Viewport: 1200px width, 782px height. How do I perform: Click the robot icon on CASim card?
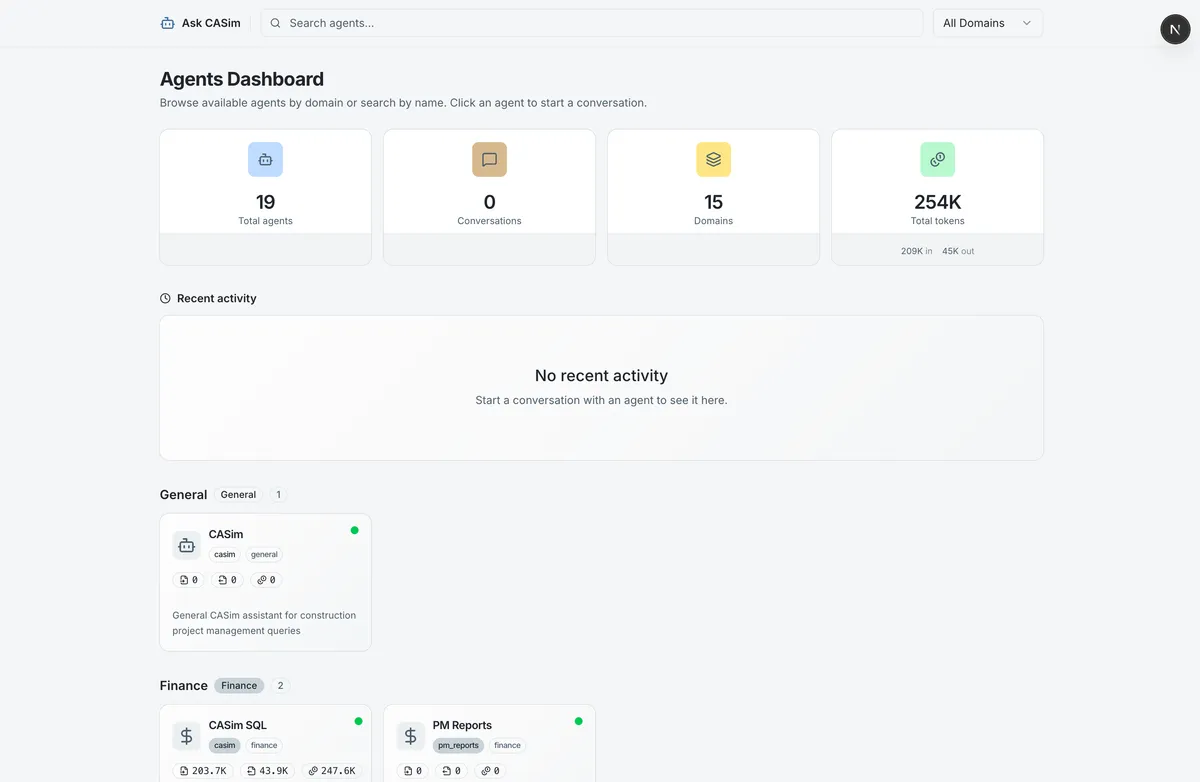tap(186, 545)
